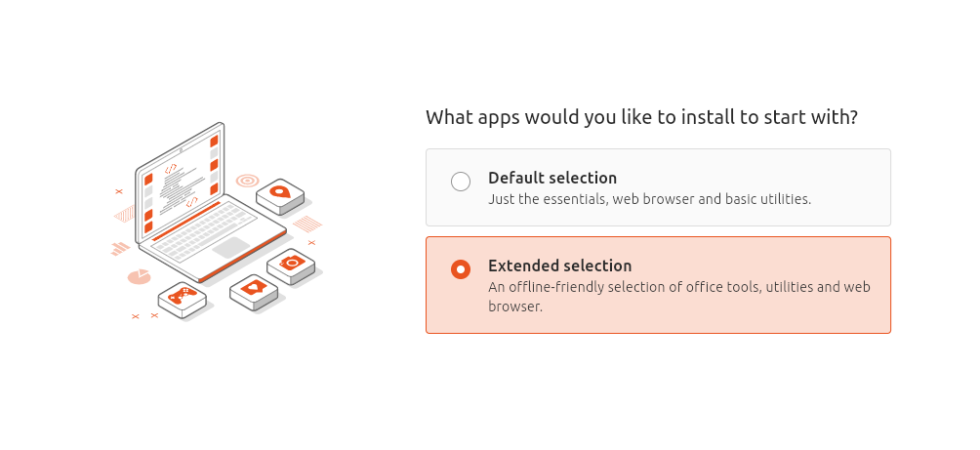This screenshot has width=980, height=450.
Task: Click the camera app tile icon
Action: click(x=291, y=264)
